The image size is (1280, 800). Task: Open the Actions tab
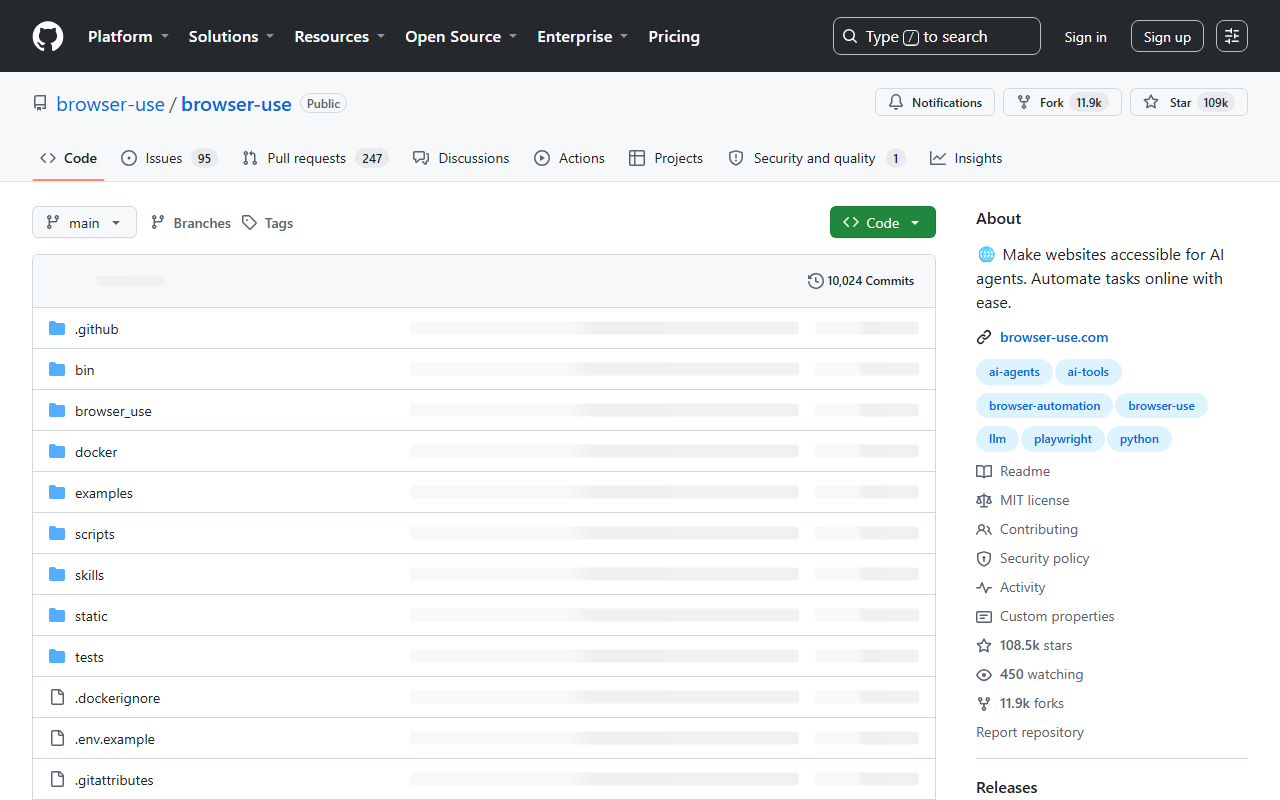point(570,158)
